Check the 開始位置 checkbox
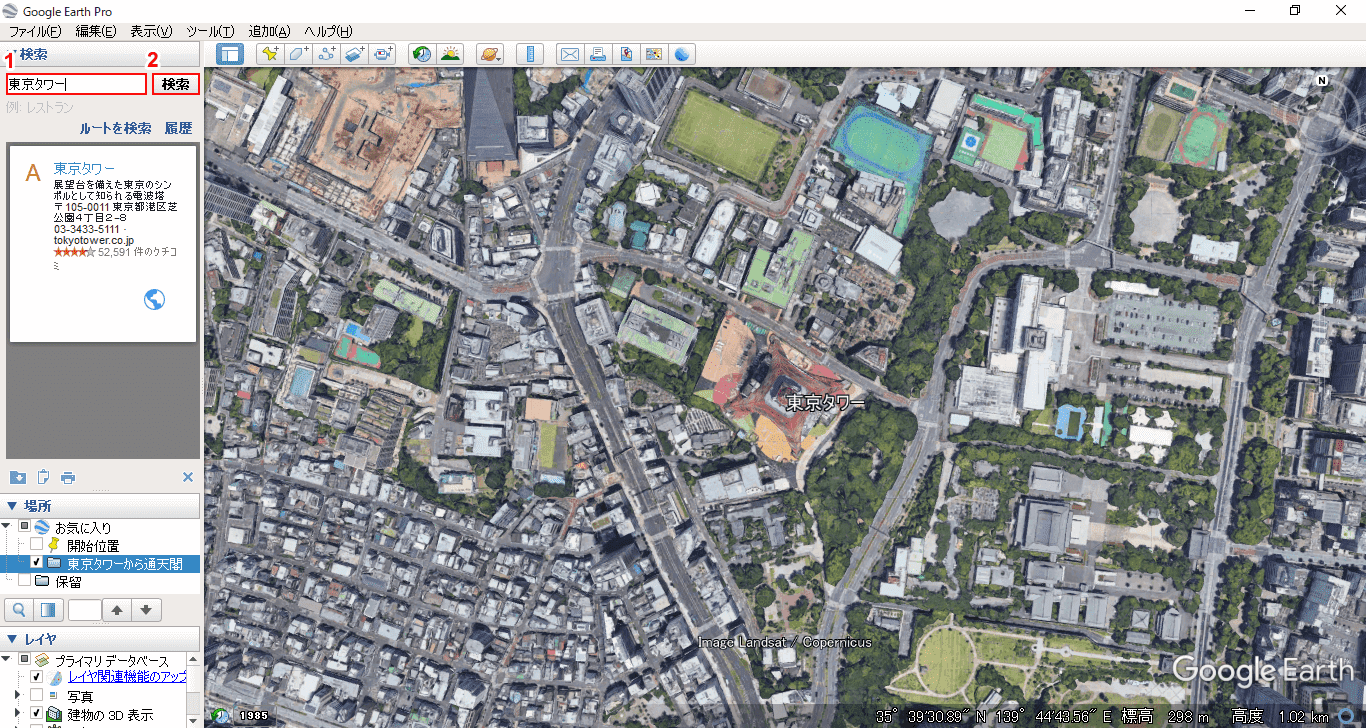Viewport: 1366px width, 728px height. (37, 545)
